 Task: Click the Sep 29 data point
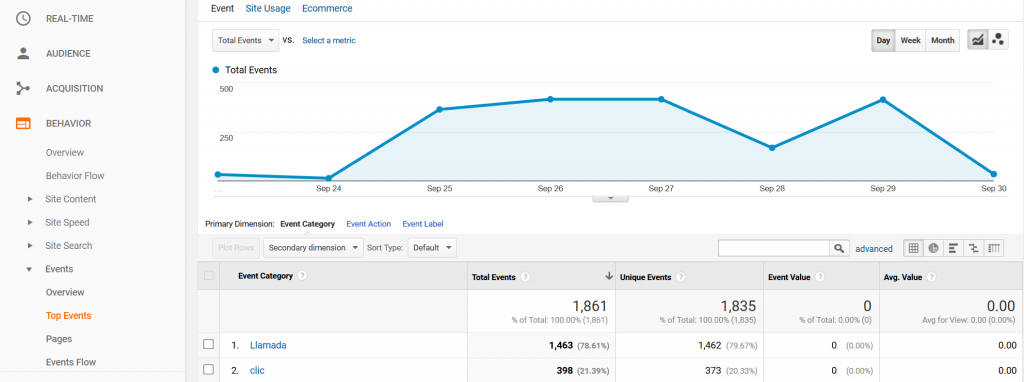(x=883, y=99)
